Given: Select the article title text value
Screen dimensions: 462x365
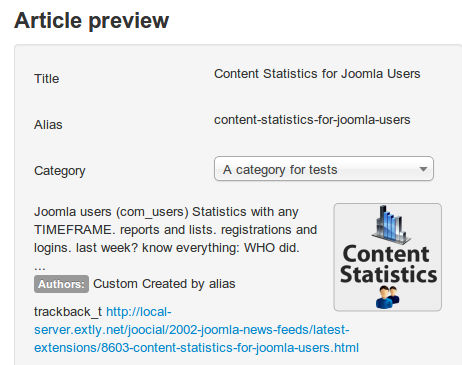Looking at the screenshot, I should pos(317,74).
